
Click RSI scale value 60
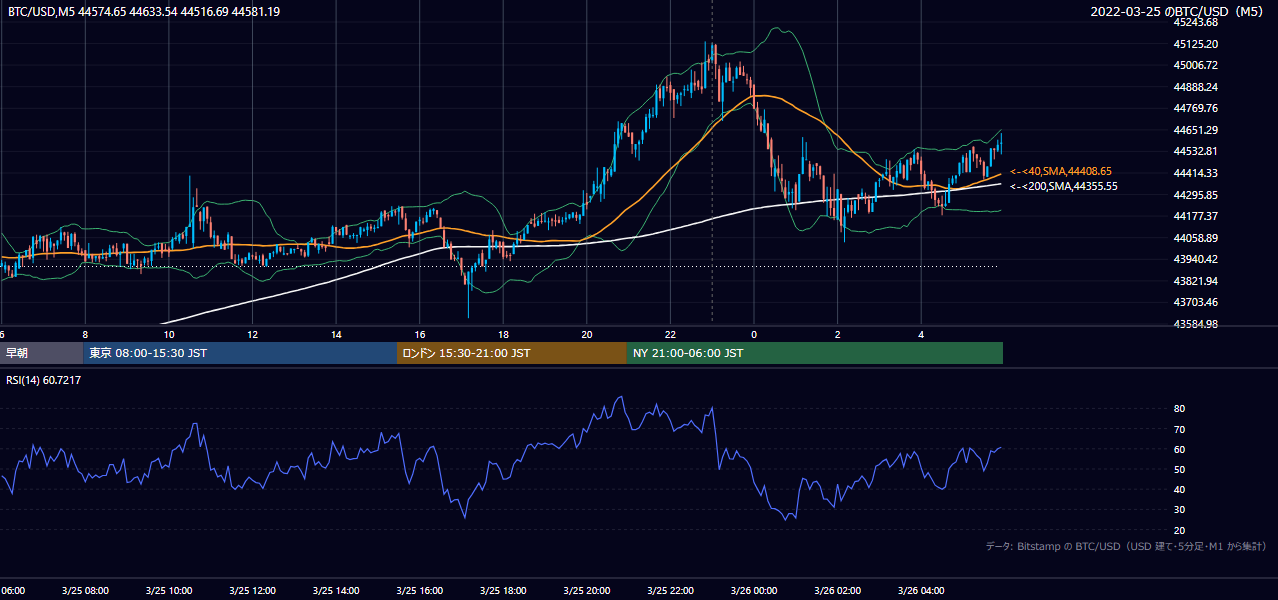coord(1179,449)
